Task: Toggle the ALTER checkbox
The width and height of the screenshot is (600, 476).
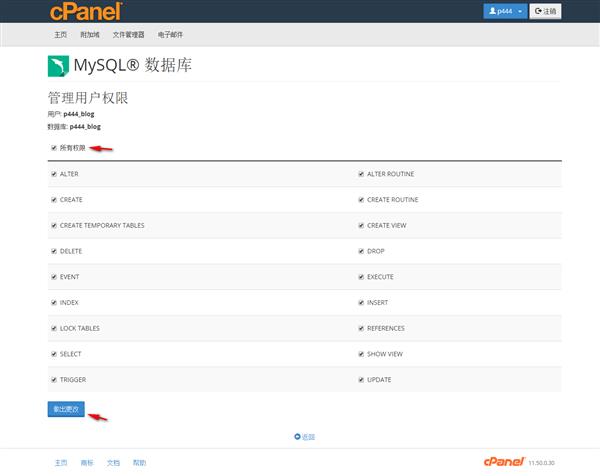Action: (x=54, y=174)
